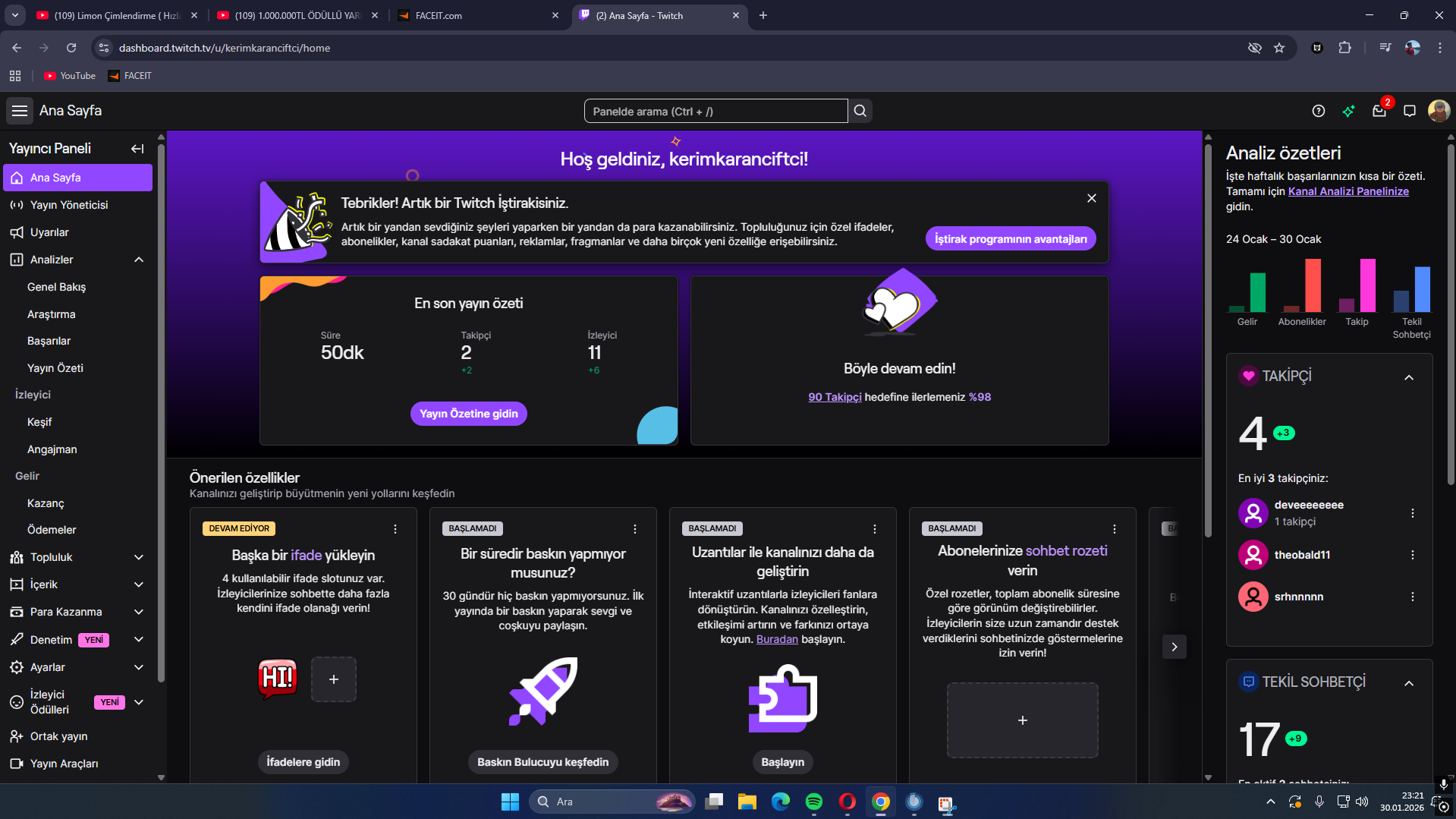Click the 'Başlayın' button on extensions card

click(x=783, y=762)
